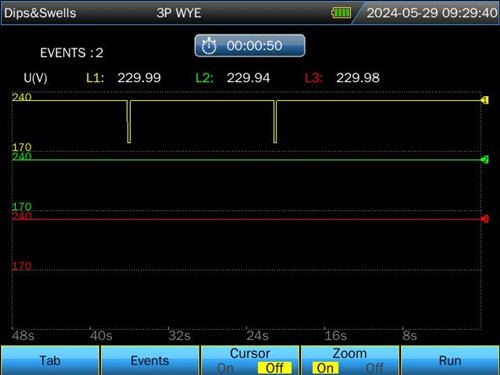Click the battery level icon
This screenshot has width=500, height=375.
[x=341, y=13]
